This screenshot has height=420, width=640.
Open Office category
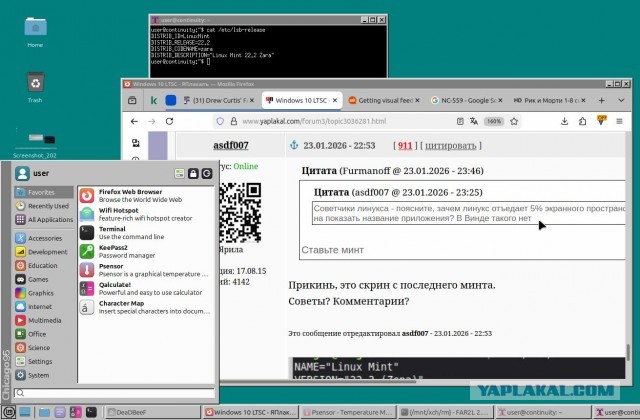coord(44,334)
